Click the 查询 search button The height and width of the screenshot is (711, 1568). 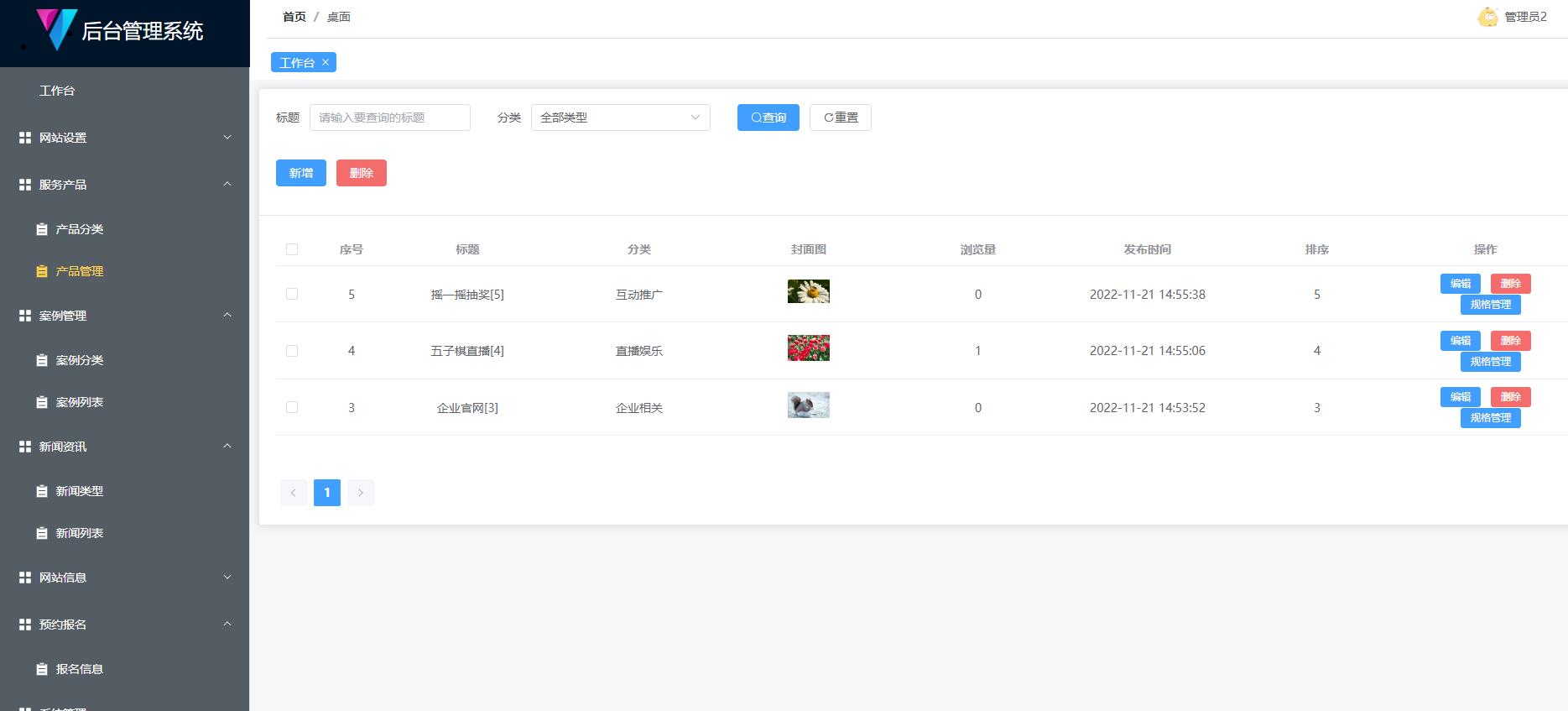768,118
